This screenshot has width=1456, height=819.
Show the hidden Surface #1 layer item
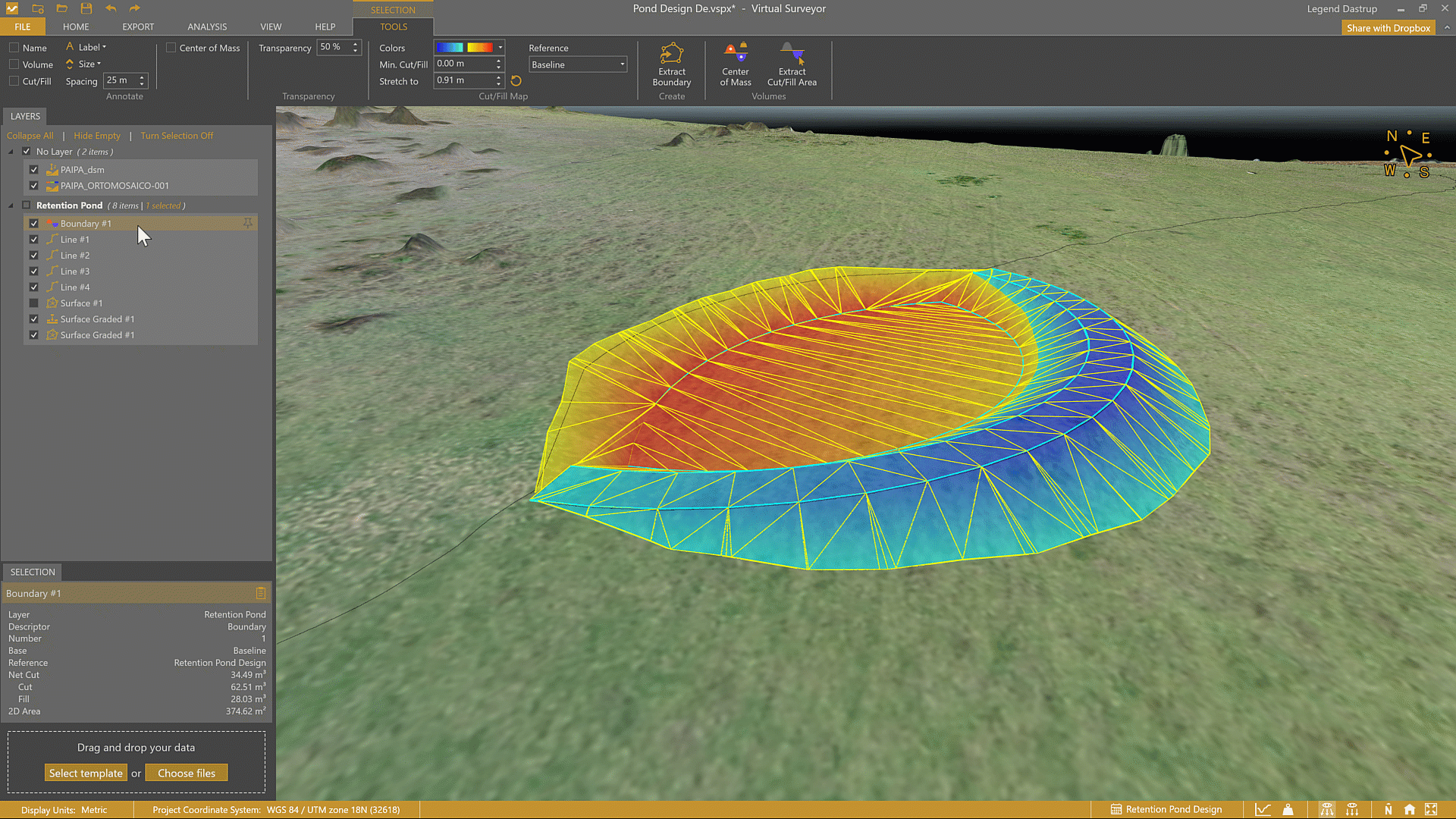point(33,303)
